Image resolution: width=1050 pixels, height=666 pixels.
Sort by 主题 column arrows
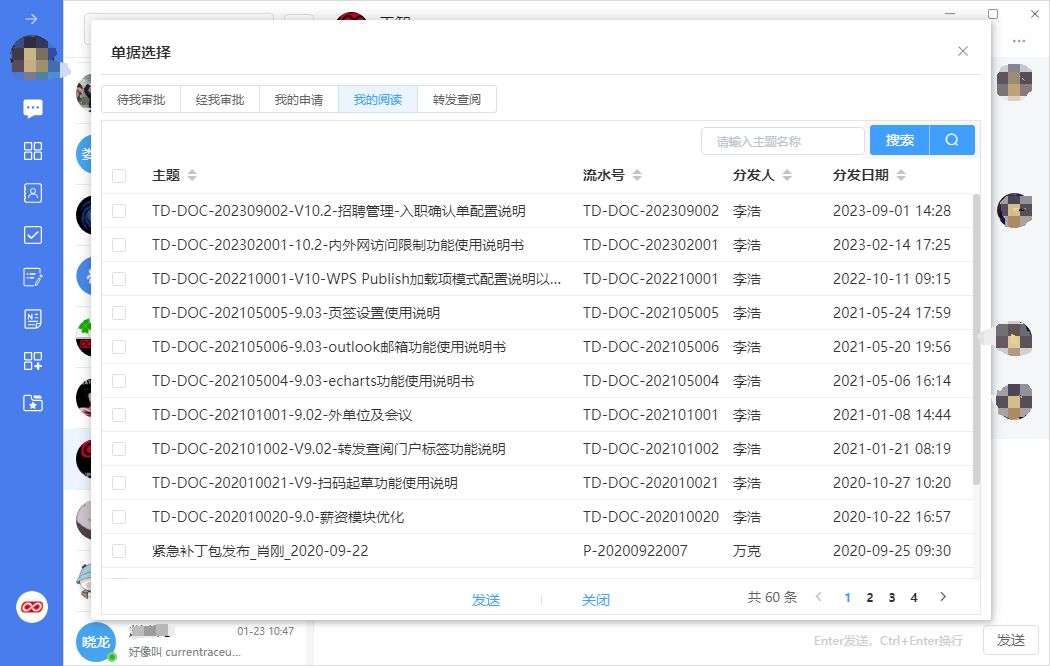pos(192,176)
